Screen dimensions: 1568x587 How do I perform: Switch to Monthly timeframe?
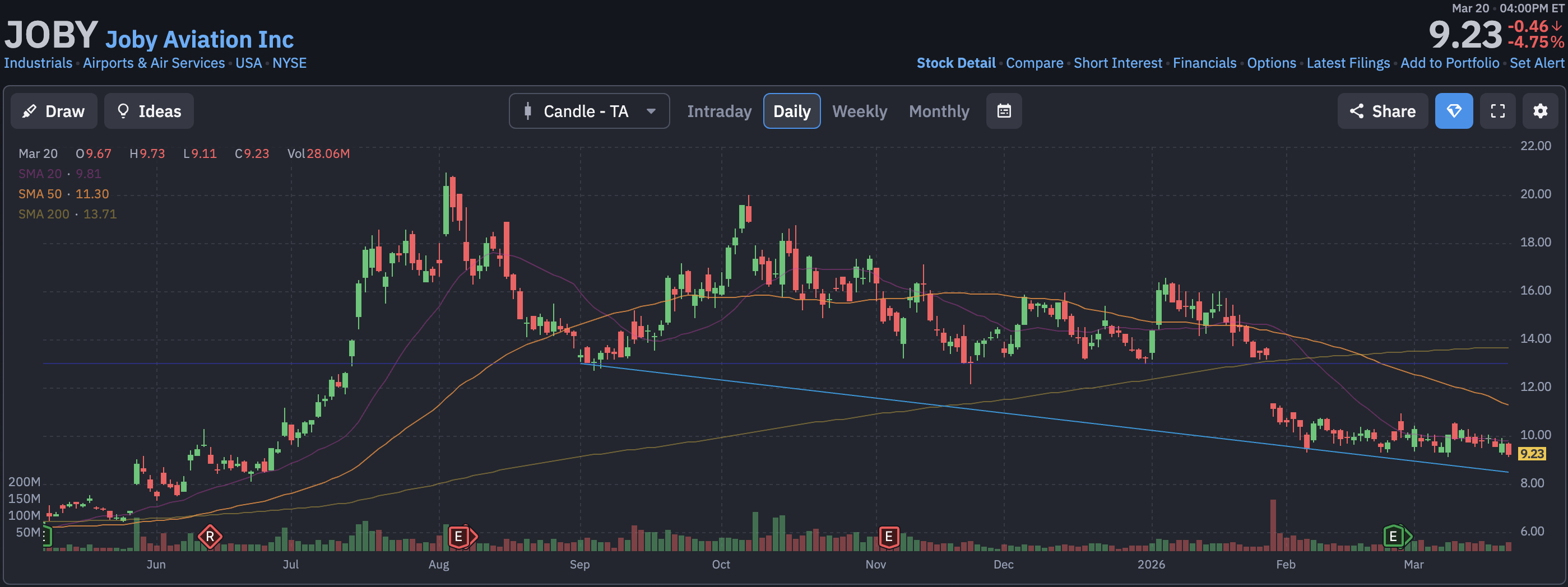(x=939, y=111)
